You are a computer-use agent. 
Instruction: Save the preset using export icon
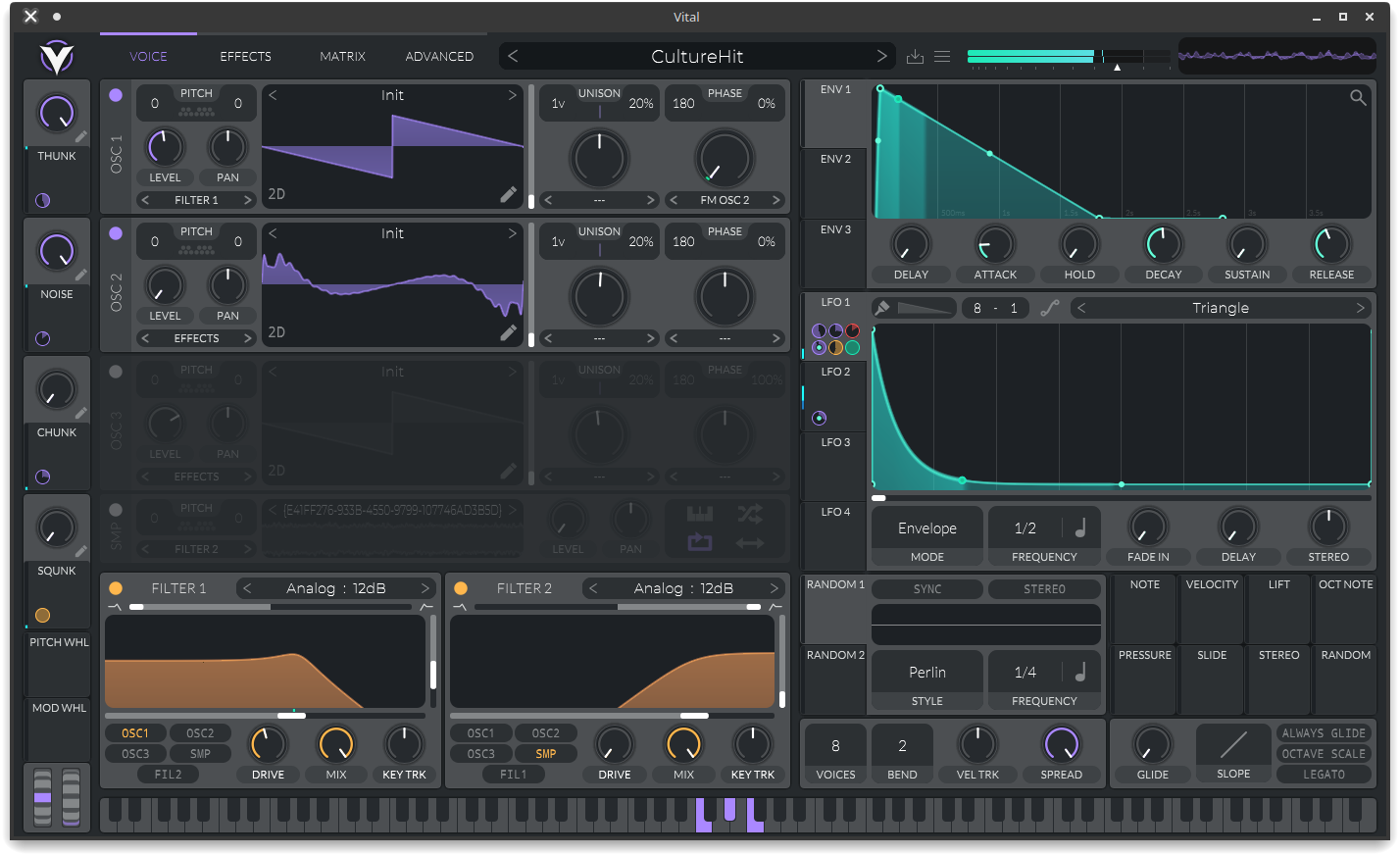pos(915,57)
